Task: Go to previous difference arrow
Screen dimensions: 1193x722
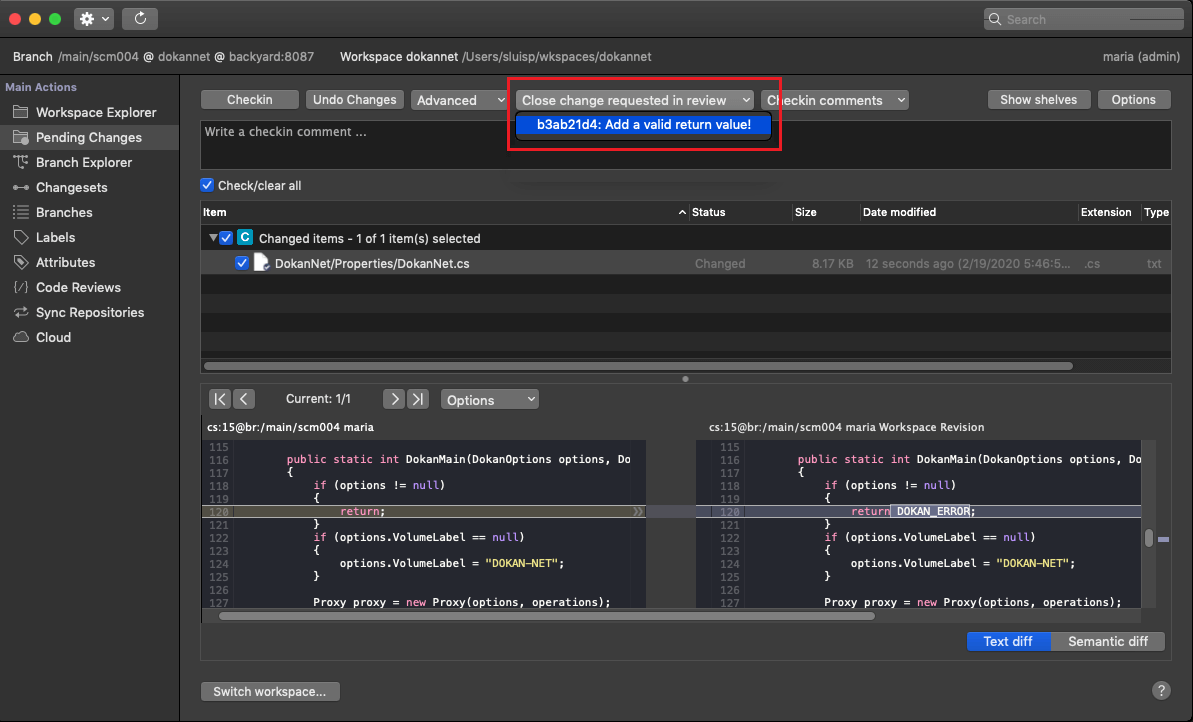Action: (x=244, y=399)
